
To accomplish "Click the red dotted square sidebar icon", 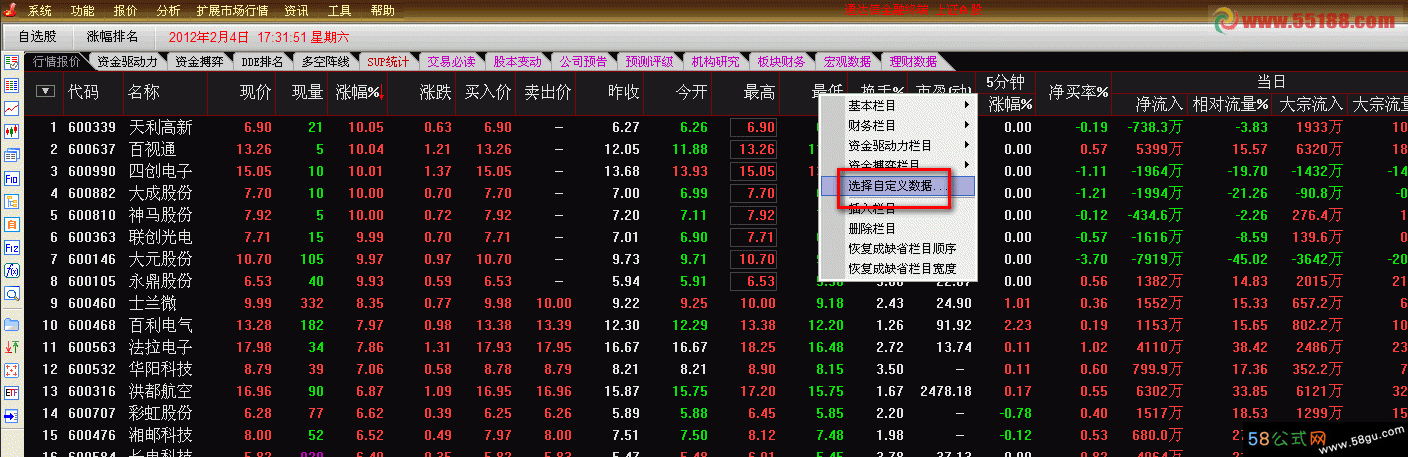I will pyautogui.click(x=11, y=370).
